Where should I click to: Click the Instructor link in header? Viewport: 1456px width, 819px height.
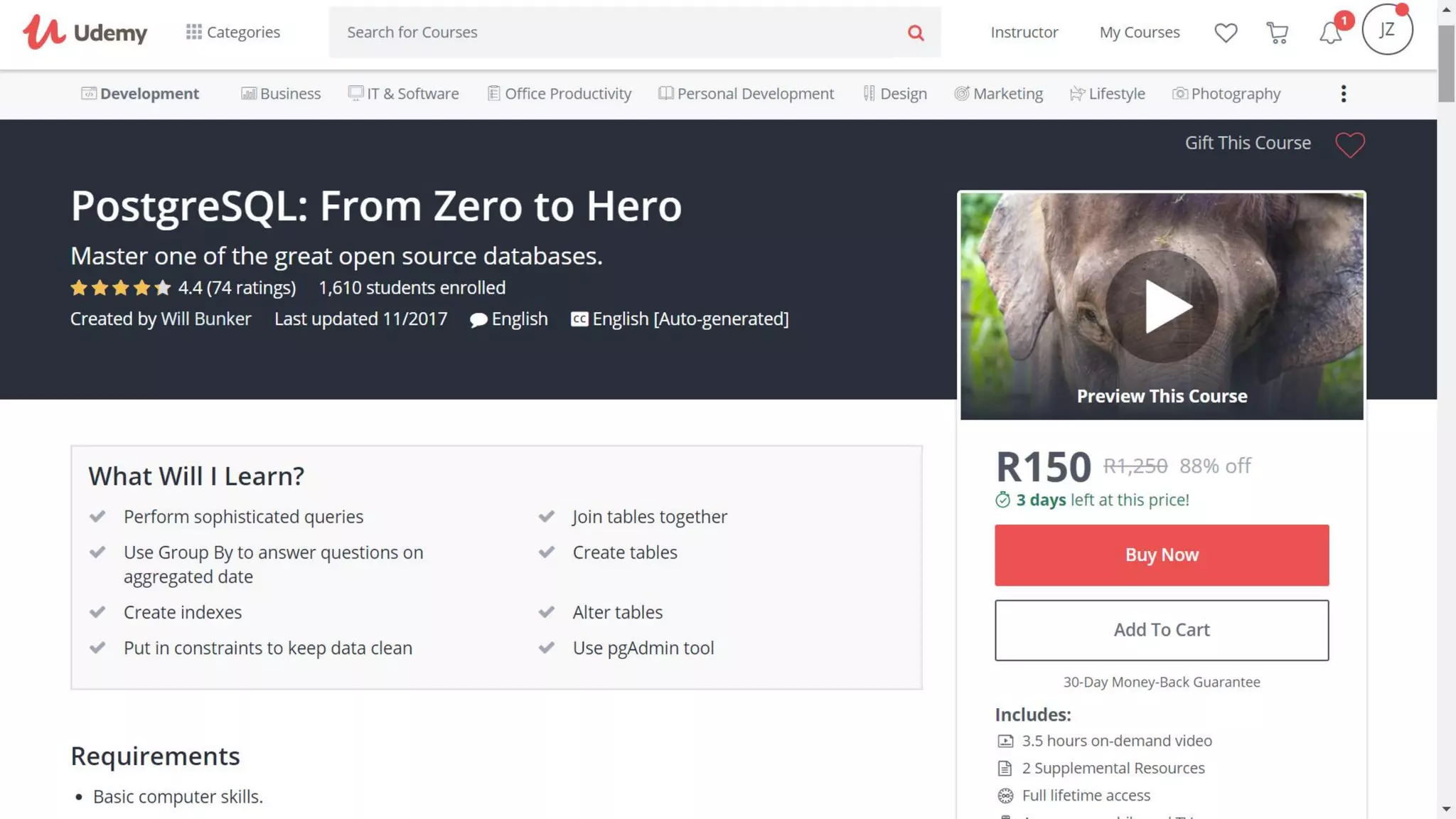(1024, 32)
